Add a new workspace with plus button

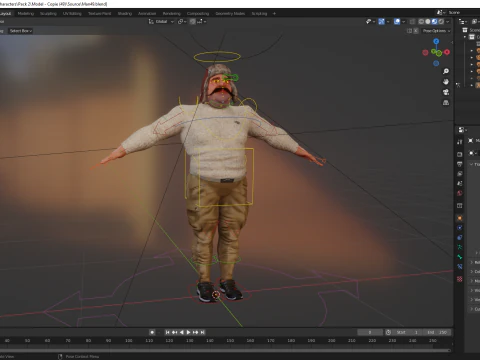[x=274, y=13]
